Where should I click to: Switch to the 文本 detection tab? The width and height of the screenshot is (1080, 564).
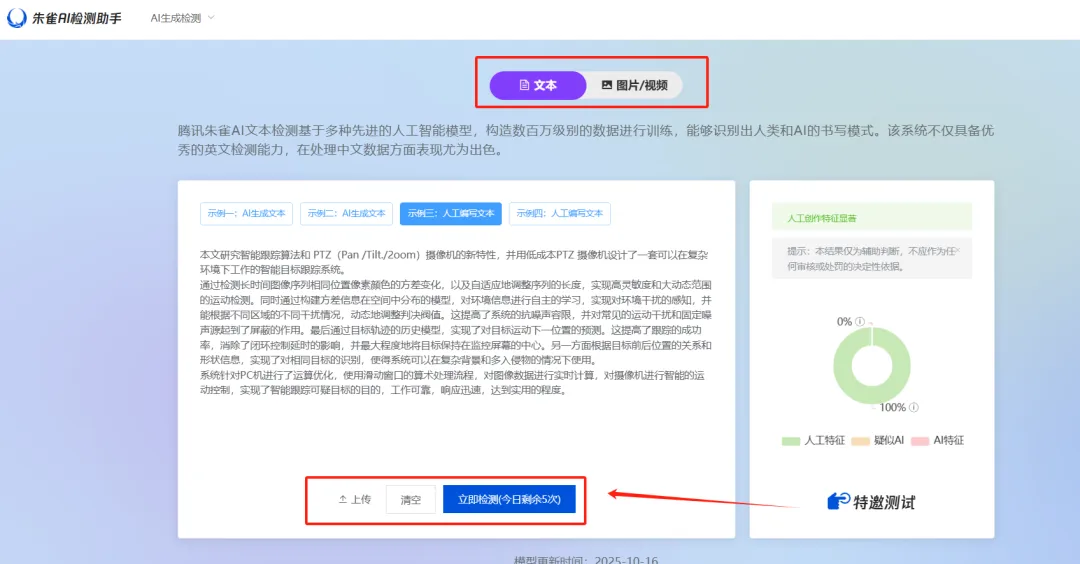pos(537,85)
